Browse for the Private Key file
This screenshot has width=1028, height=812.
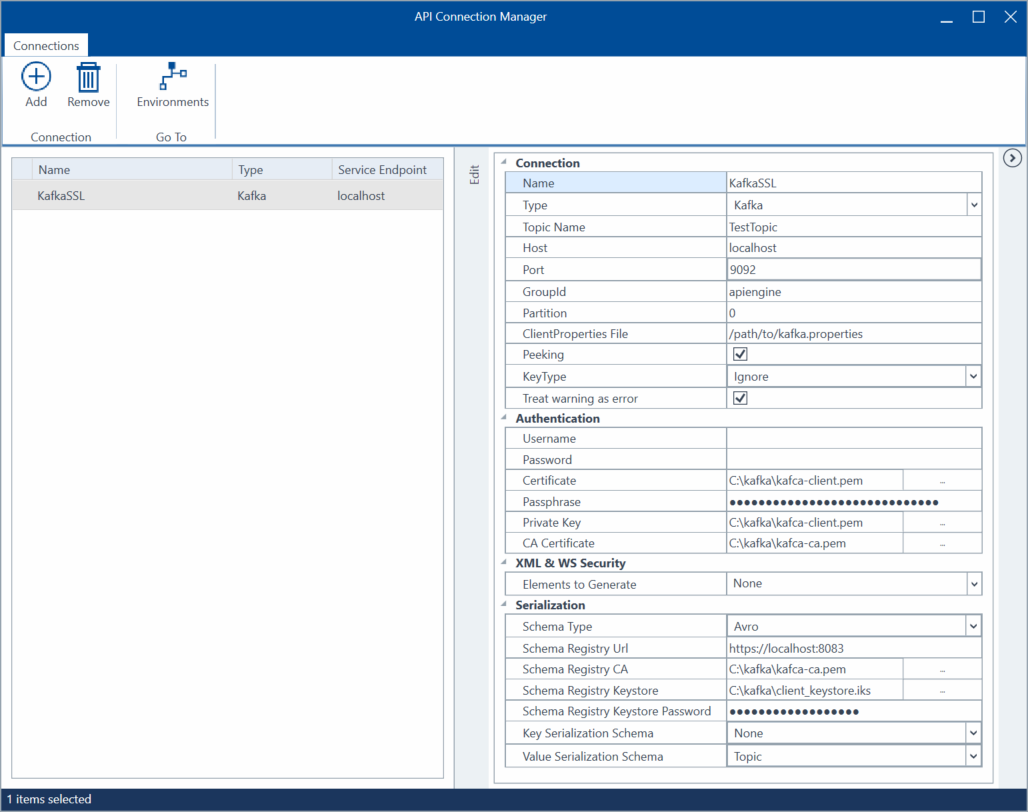(942, 523)
